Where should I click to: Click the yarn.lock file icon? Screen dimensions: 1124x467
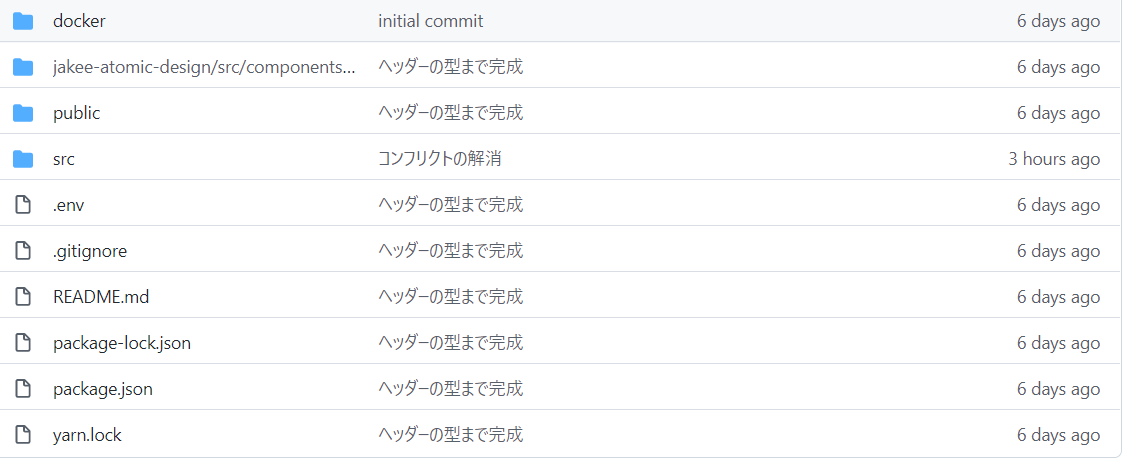pos(23,435)
